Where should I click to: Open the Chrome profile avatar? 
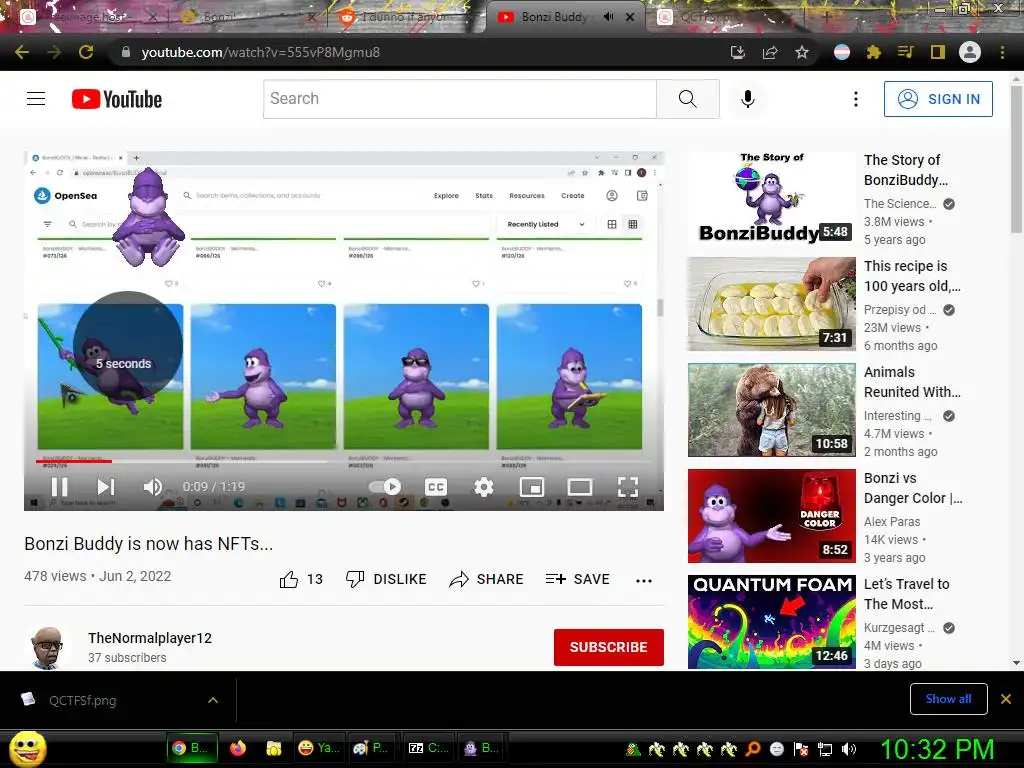point(970,52)
